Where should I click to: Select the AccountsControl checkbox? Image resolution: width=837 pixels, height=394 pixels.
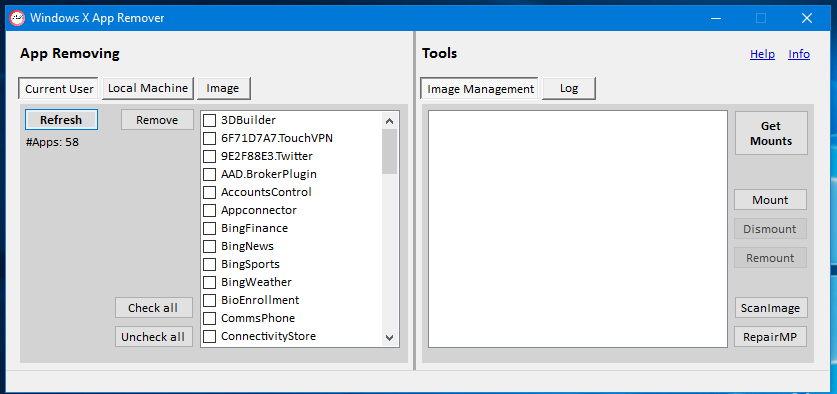click(210, 192)
